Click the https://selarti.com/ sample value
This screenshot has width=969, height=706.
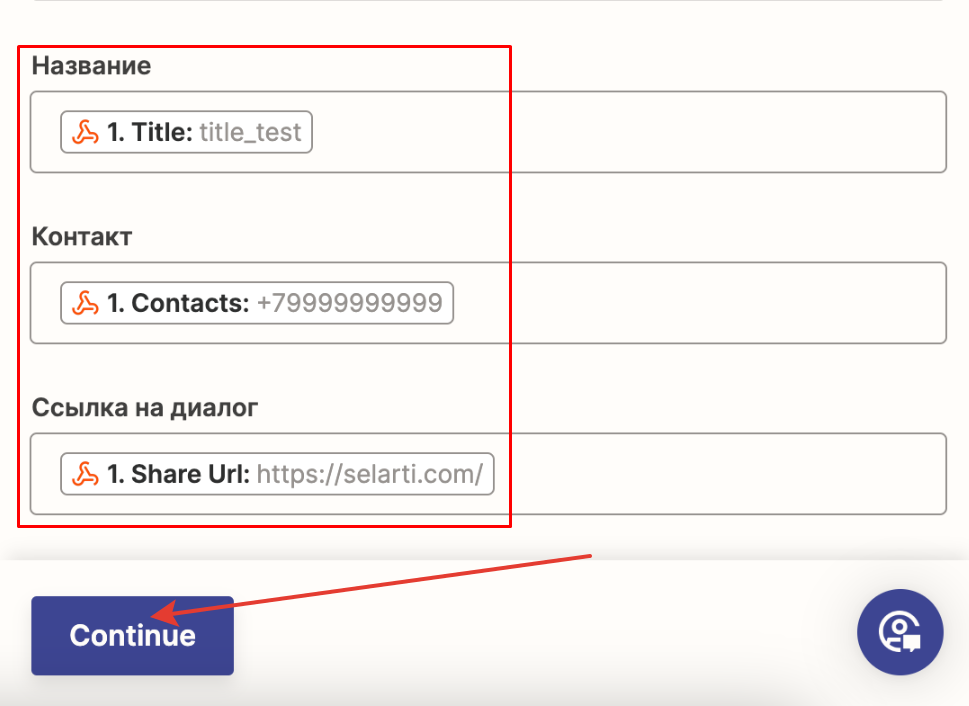coord(370,474)
